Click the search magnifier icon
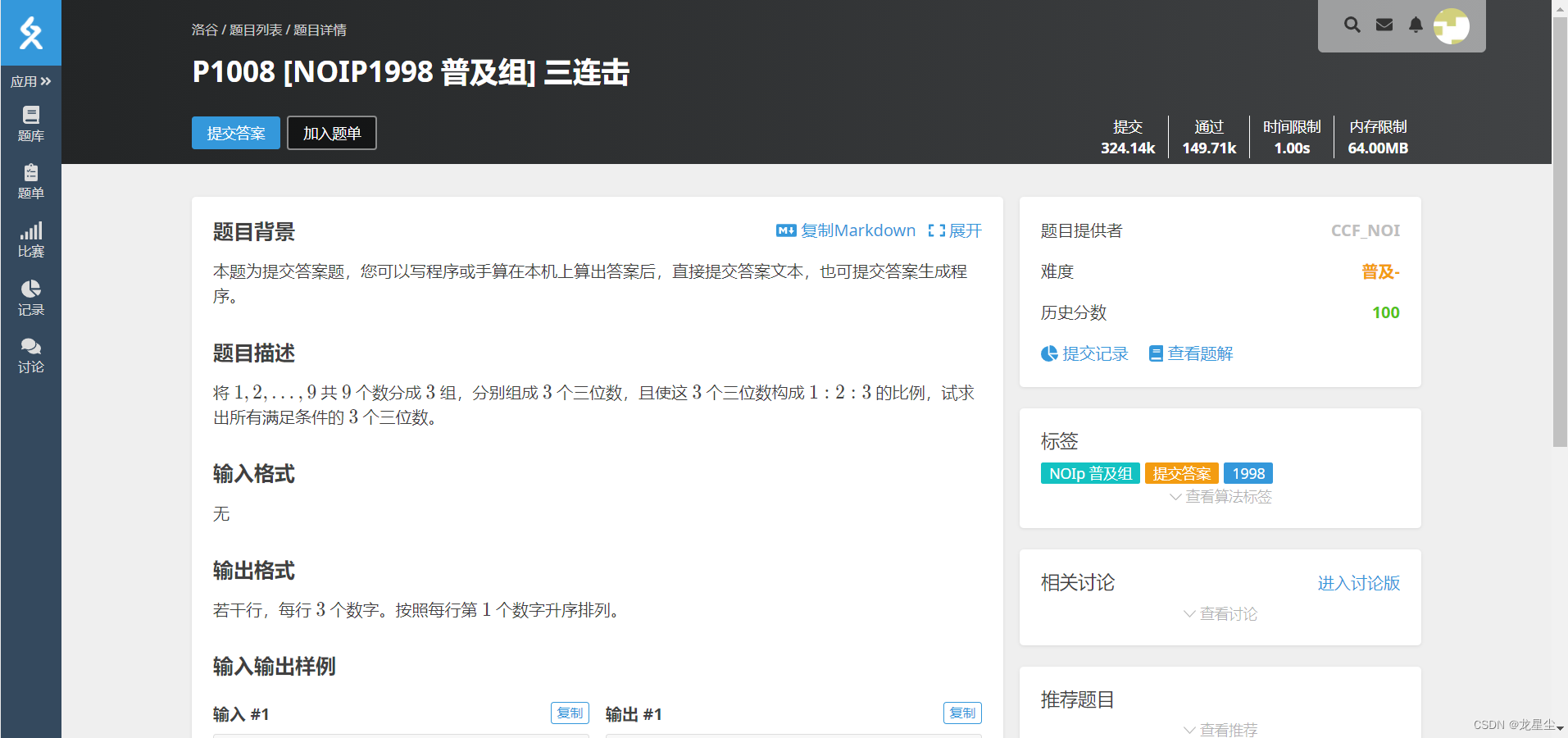The height and width of the screenshot is (738, 1568). coord(1352,25)
